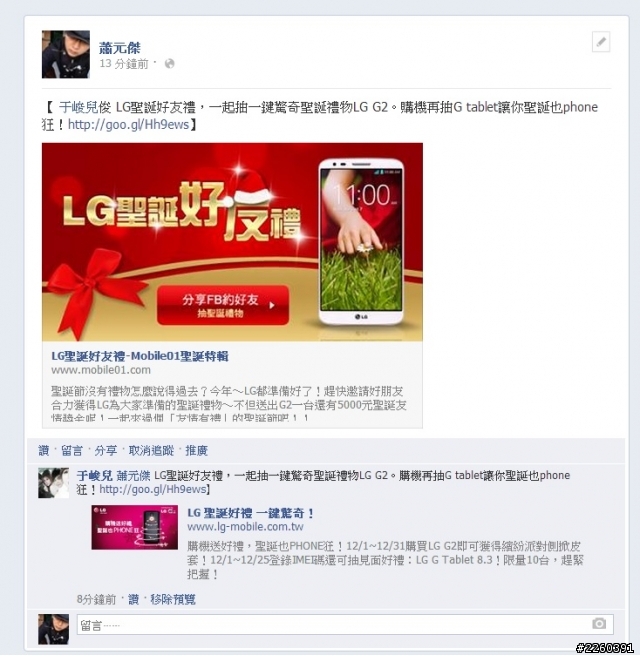Focus the 留言 comment input field
This screenshot has height=656, width=640.
pos(345,625)
